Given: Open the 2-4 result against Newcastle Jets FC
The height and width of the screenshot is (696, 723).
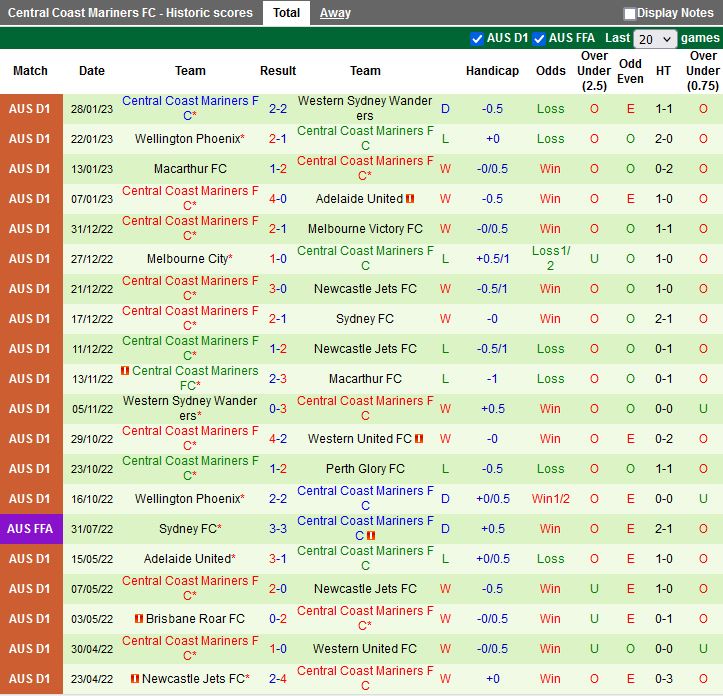Looking at the screenshot, I should [278, 678].
